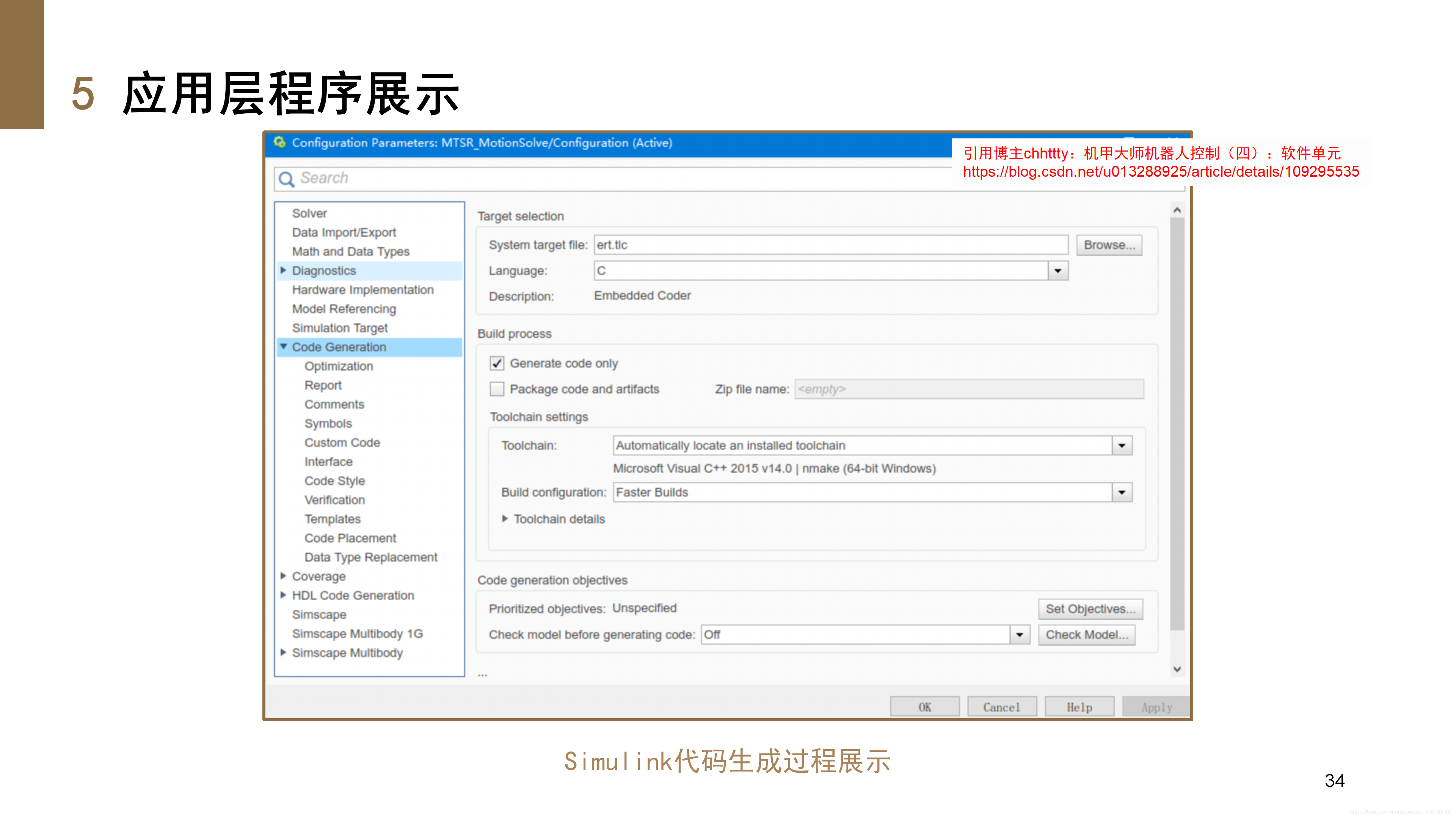Open Data Type Replacement pane
The width and height of the screenshot is (1456, 819).
[x=371, y=557]
